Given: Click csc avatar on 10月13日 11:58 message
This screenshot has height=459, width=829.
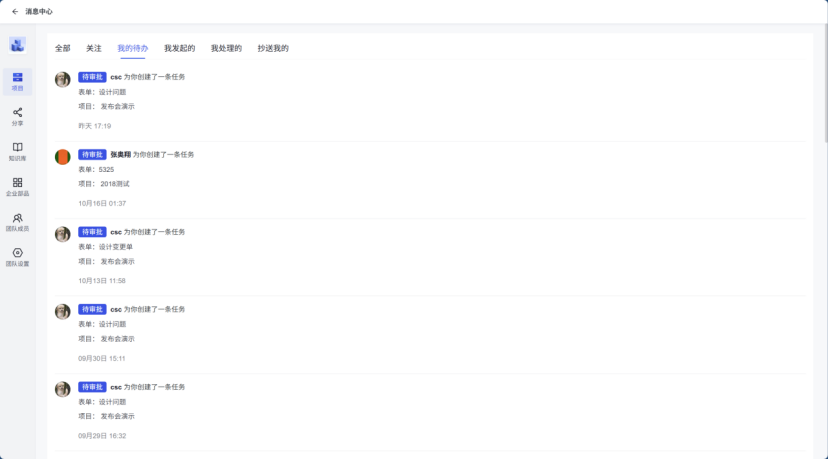Looking at the screenshot, I should point(62,234).
